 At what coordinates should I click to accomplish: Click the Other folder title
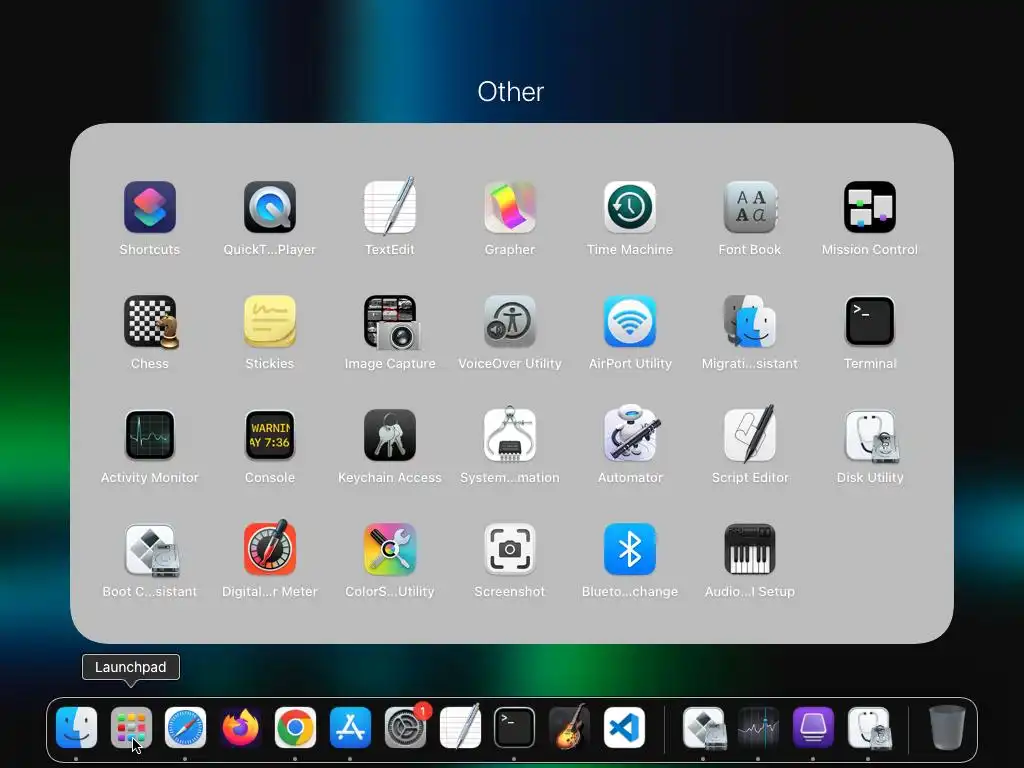[511, 92]
